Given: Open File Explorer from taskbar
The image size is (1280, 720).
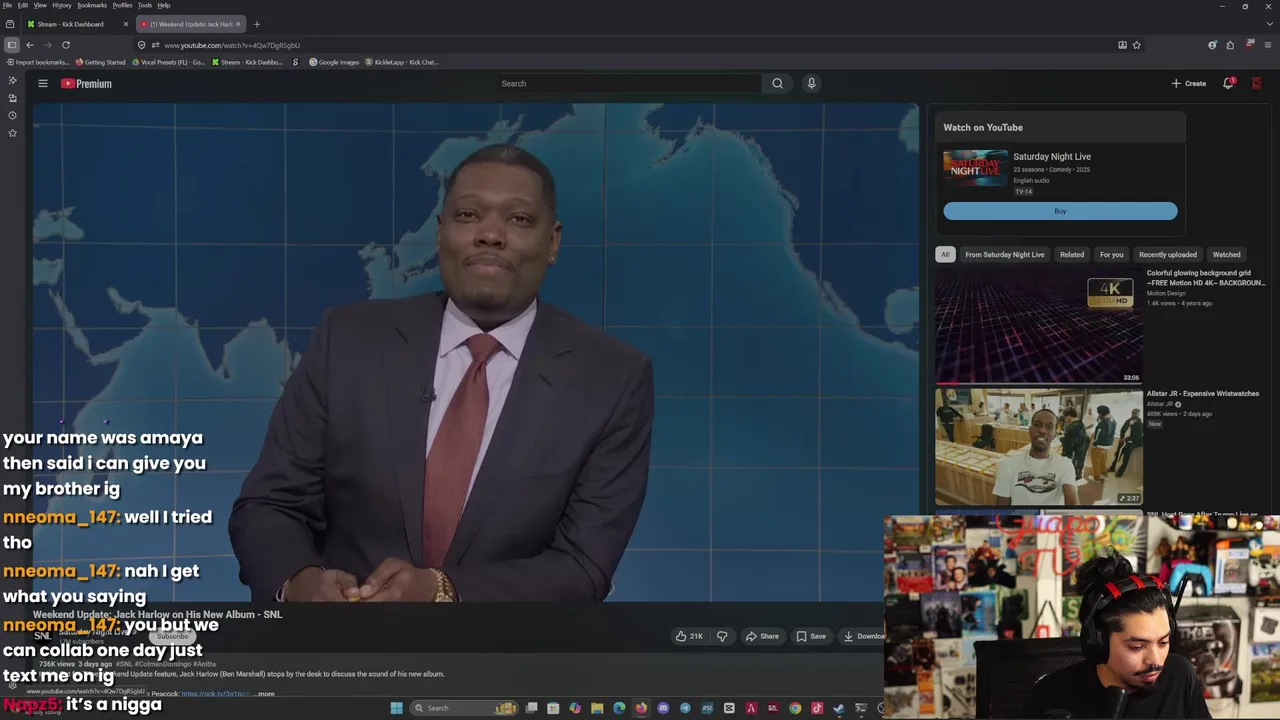Looking at the screenshot, I should coord(597,708).
